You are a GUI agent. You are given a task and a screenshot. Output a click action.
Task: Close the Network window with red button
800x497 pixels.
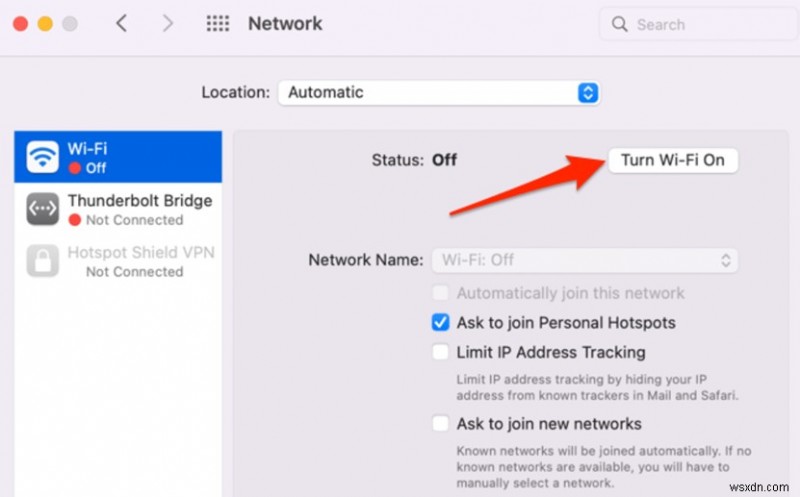(20, 24)
